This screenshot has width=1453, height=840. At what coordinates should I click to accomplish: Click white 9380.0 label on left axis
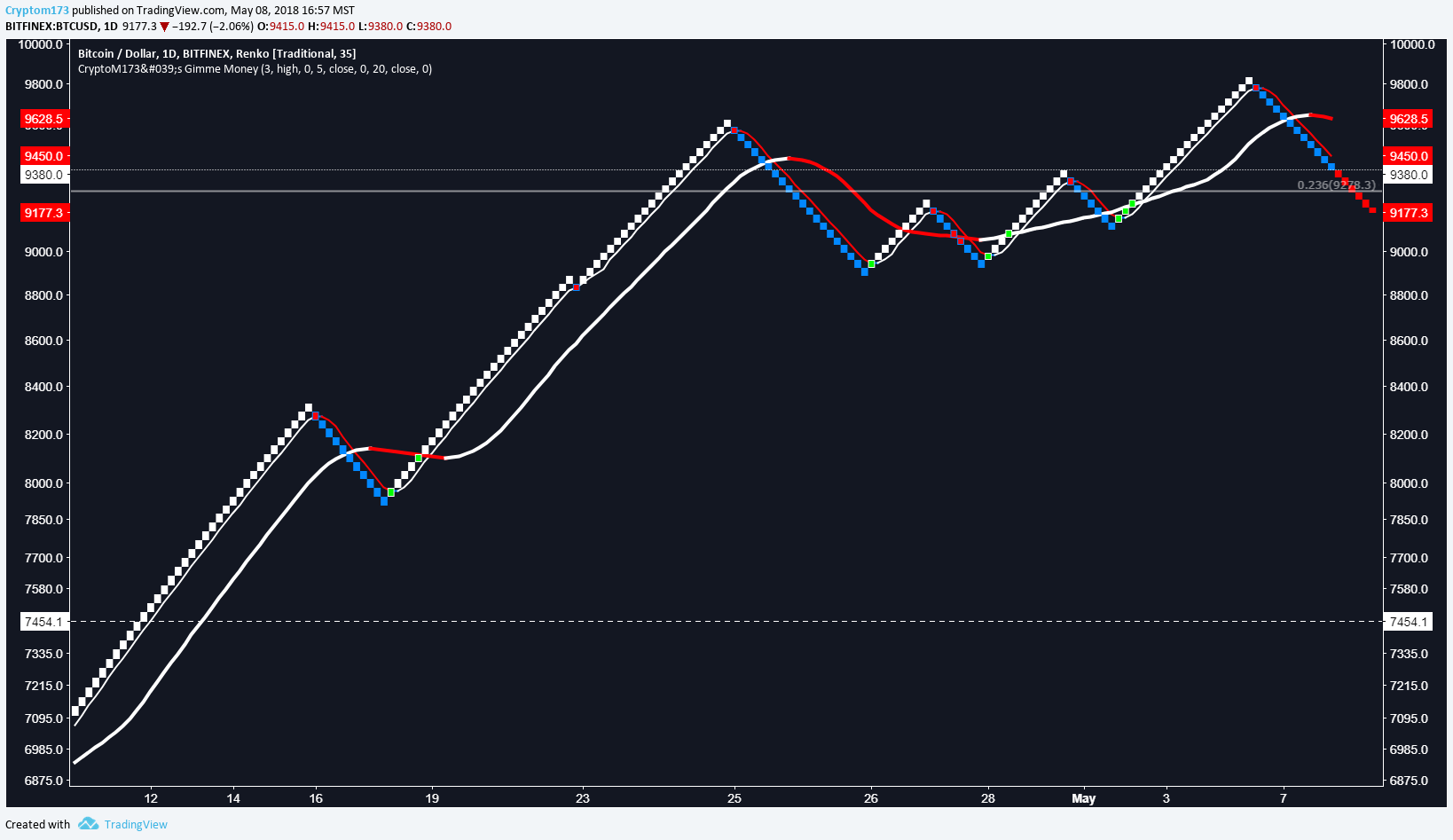(44, 175)
